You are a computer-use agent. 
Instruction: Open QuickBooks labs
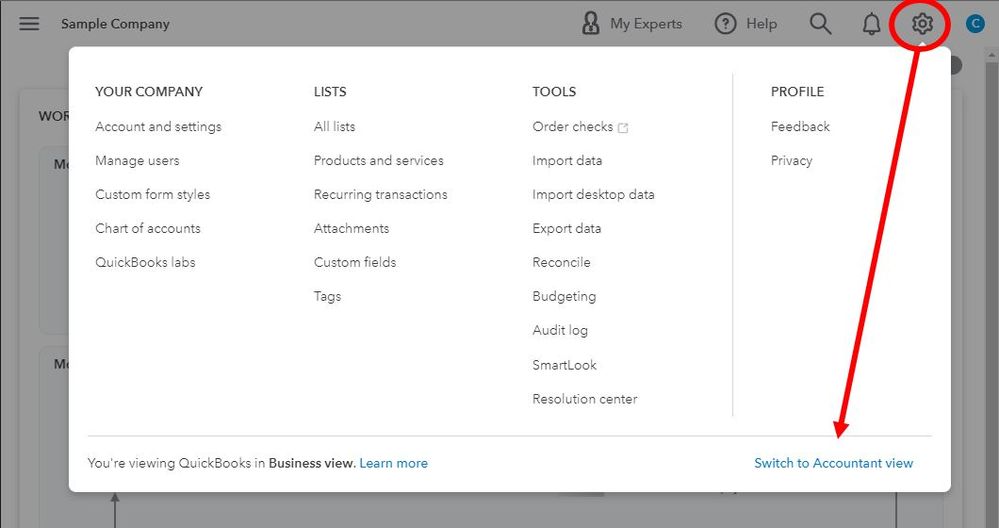coord(145,262)
